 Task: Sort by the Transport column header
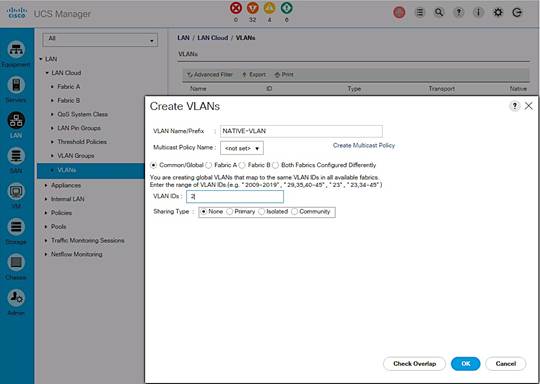point(442,89)
